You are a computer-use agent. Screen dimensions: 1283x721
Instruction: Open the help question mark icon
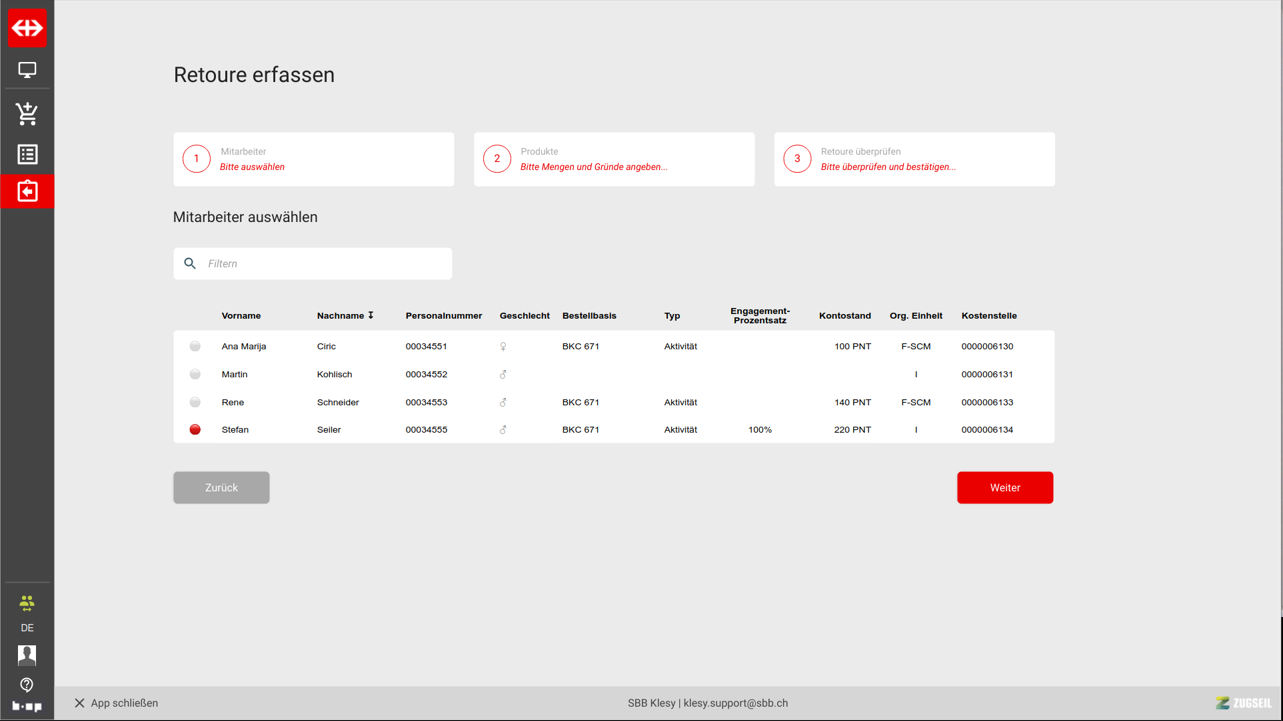27,685
